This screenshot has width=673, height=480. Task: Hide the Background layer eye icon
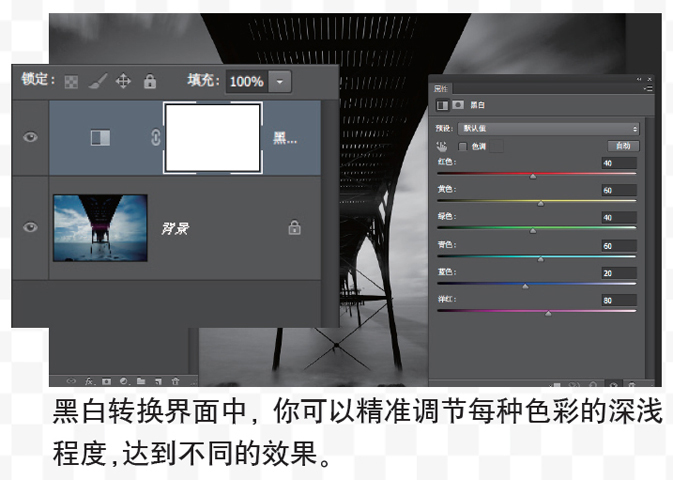point(30,227)
